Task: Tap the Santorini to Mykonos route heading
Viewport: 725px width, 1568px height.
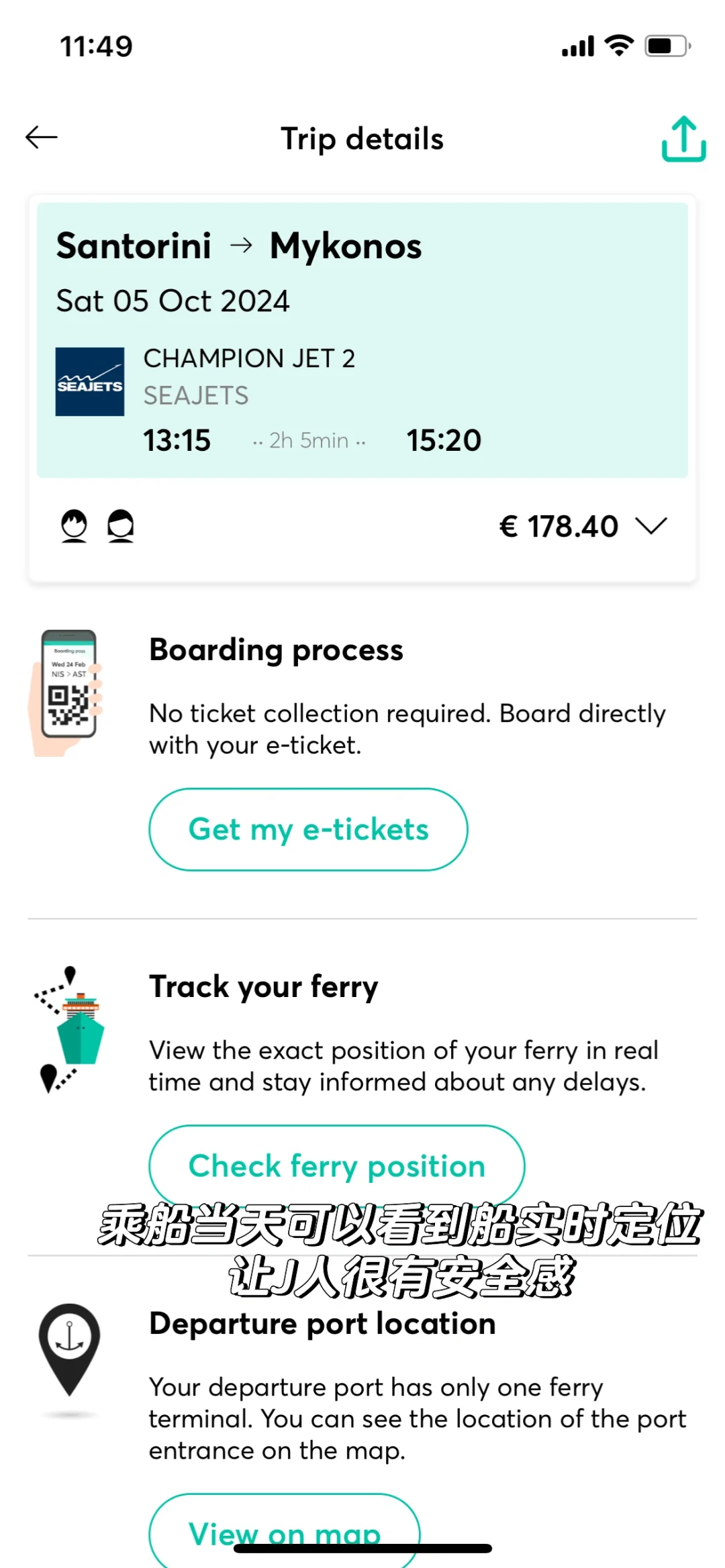Action: (x=239, y=246)
